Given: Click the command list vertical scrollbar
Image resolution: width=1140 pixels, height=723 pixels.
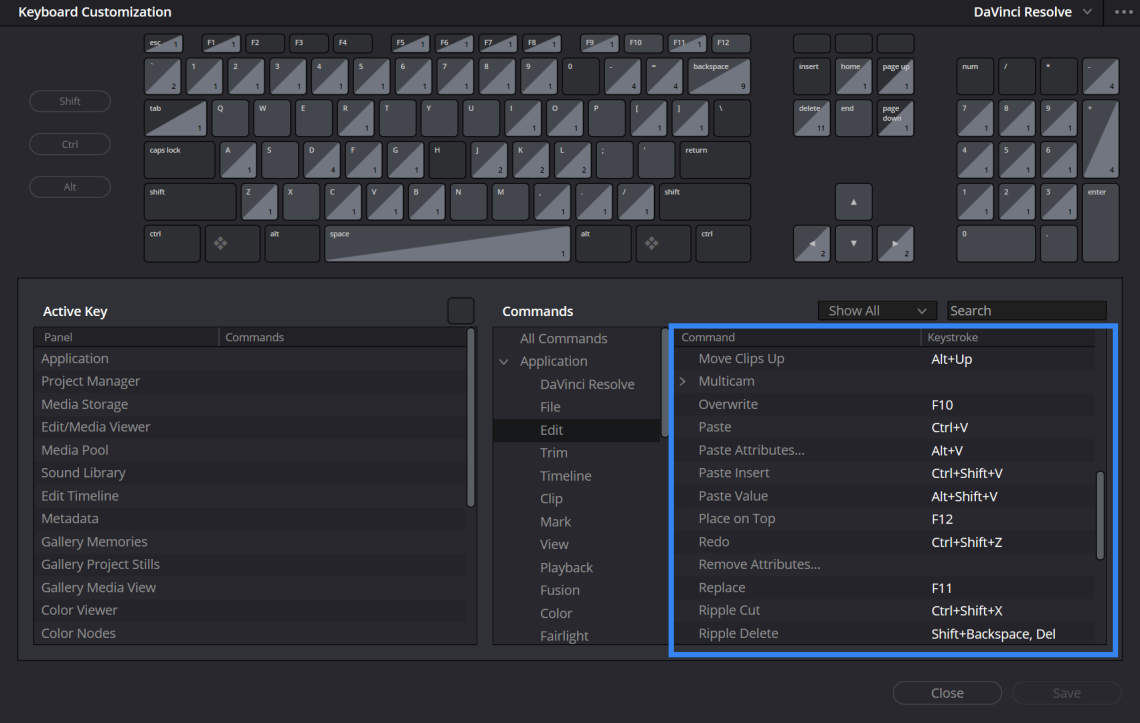Looking at the screenshot, I should pos(1100,515).
